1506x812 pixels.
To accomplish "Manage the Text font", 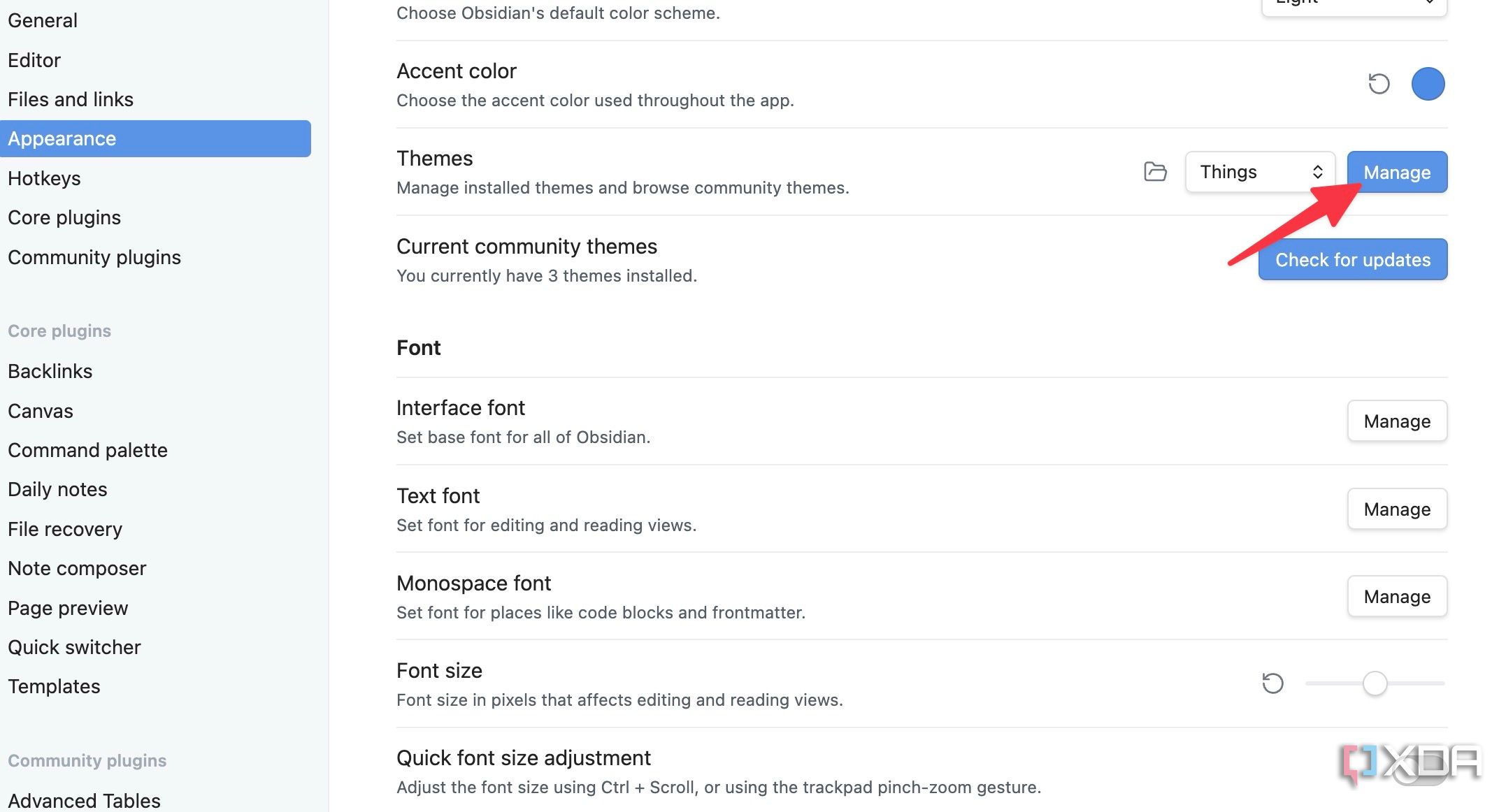I will 1397,509.
